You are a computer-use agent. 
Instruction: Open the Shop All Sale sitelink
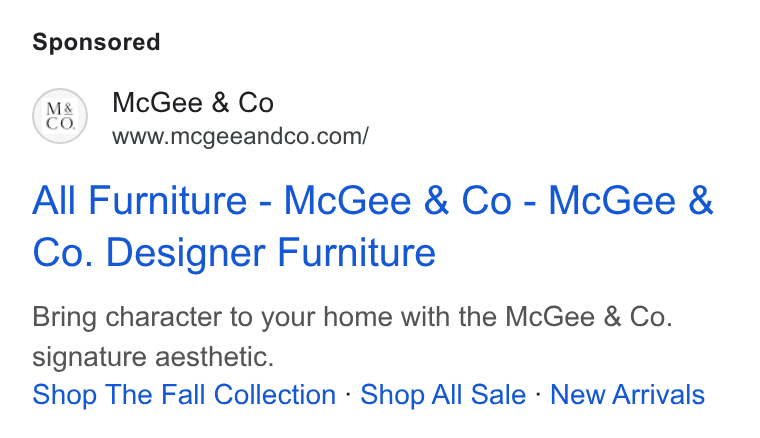[443, 394]
